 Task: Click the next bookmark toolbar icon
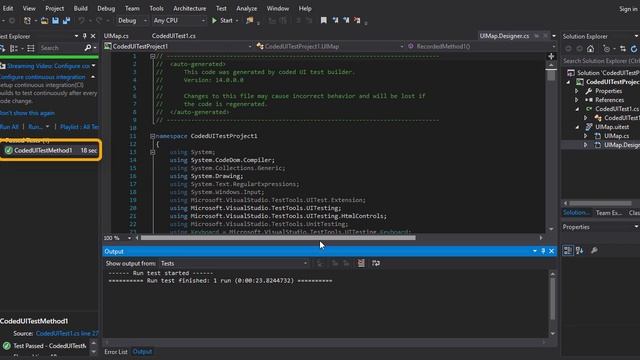click(x=346, y=20)
